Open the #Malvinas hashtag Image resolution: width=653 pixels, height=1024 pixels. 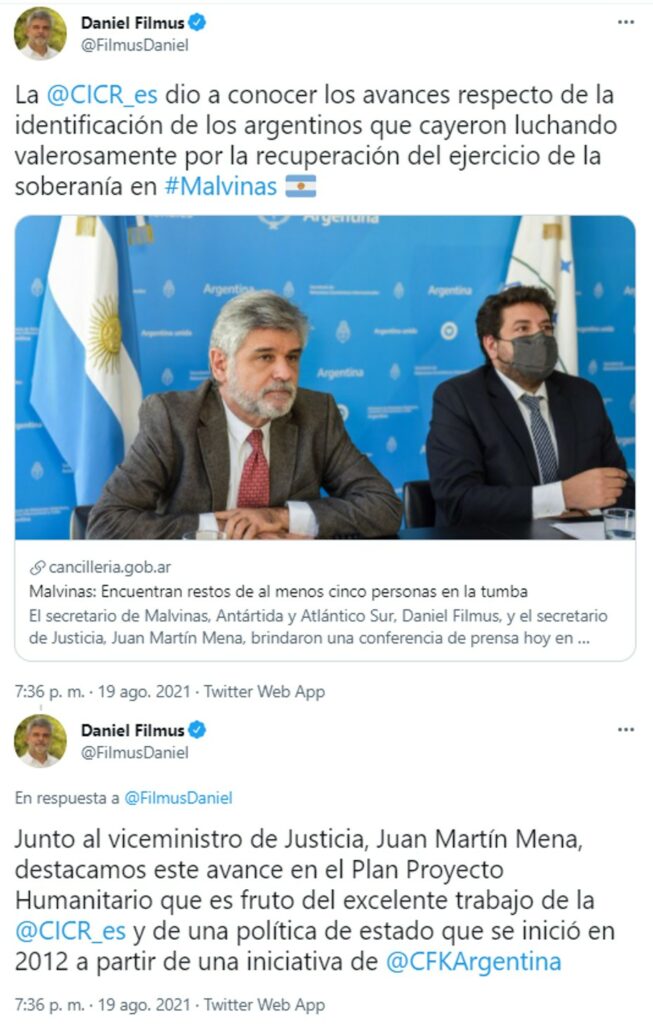pyautogui.click(x=221, y=186)
